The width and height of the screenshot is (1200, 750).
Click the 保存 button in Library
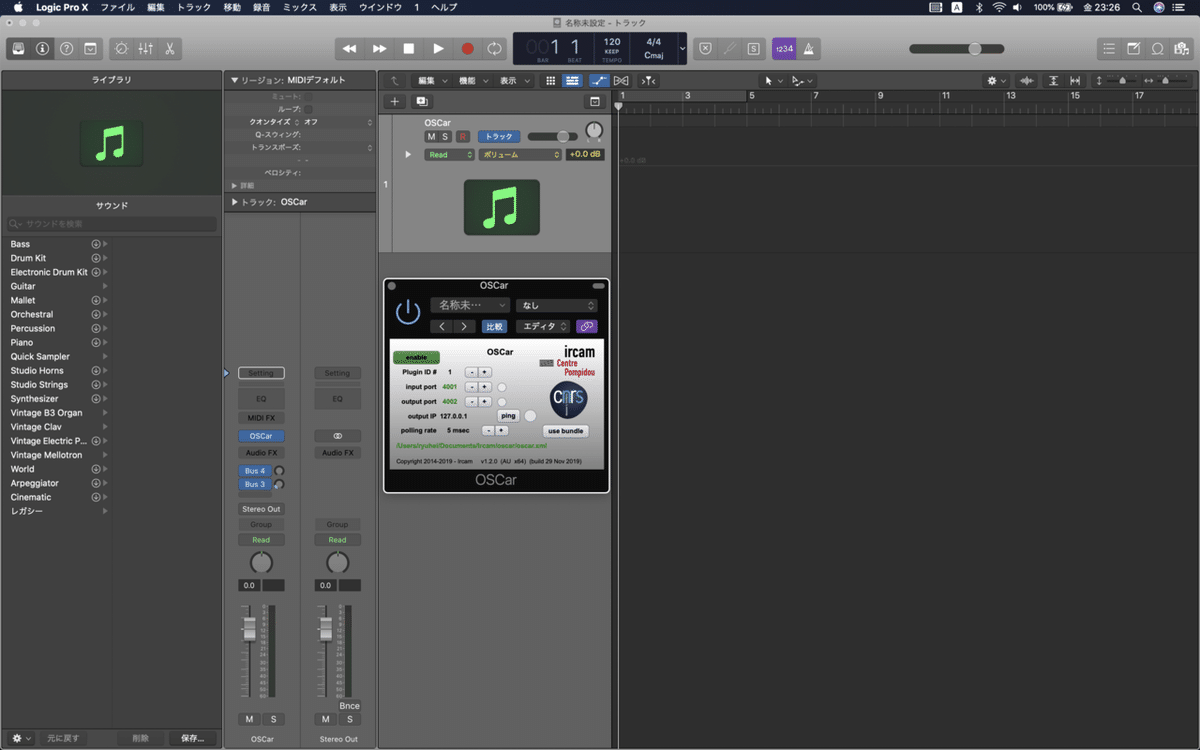[x=192, y=738]
